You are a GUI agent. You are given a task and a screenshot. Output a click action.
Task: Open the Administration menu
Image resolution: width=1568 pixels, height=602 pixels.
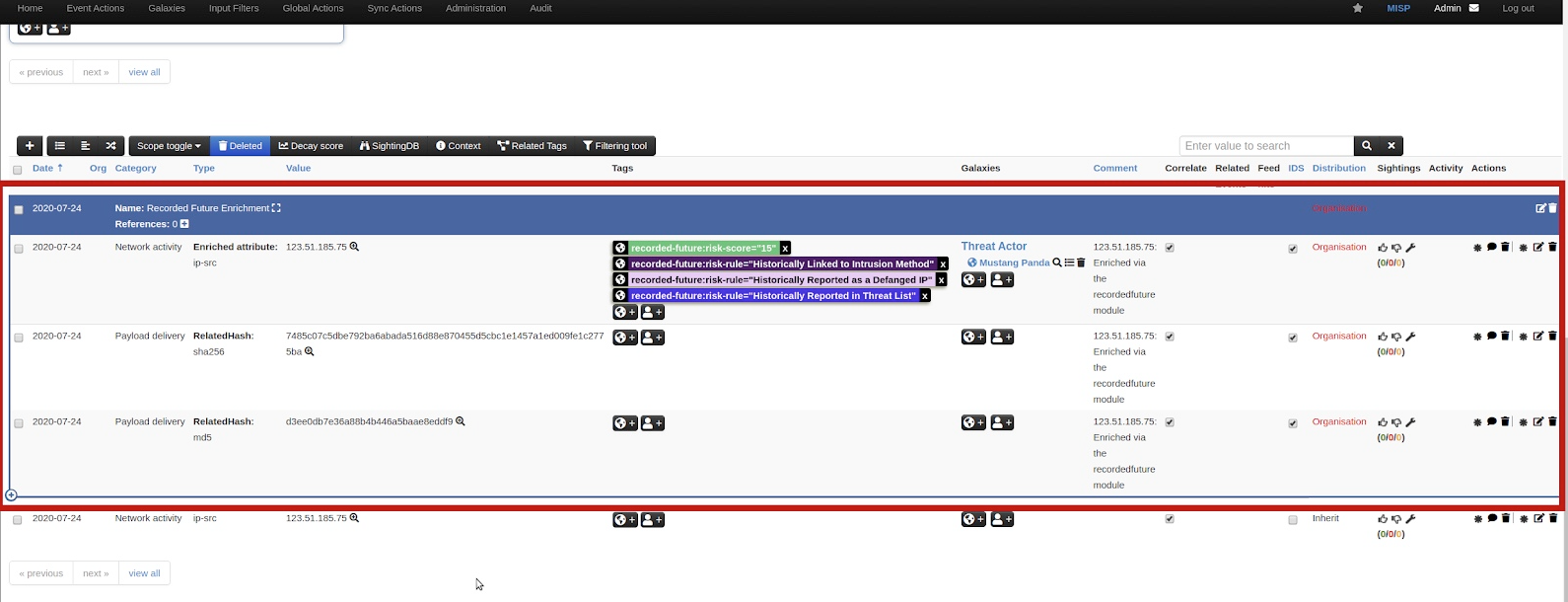click(x=475, y=8)
